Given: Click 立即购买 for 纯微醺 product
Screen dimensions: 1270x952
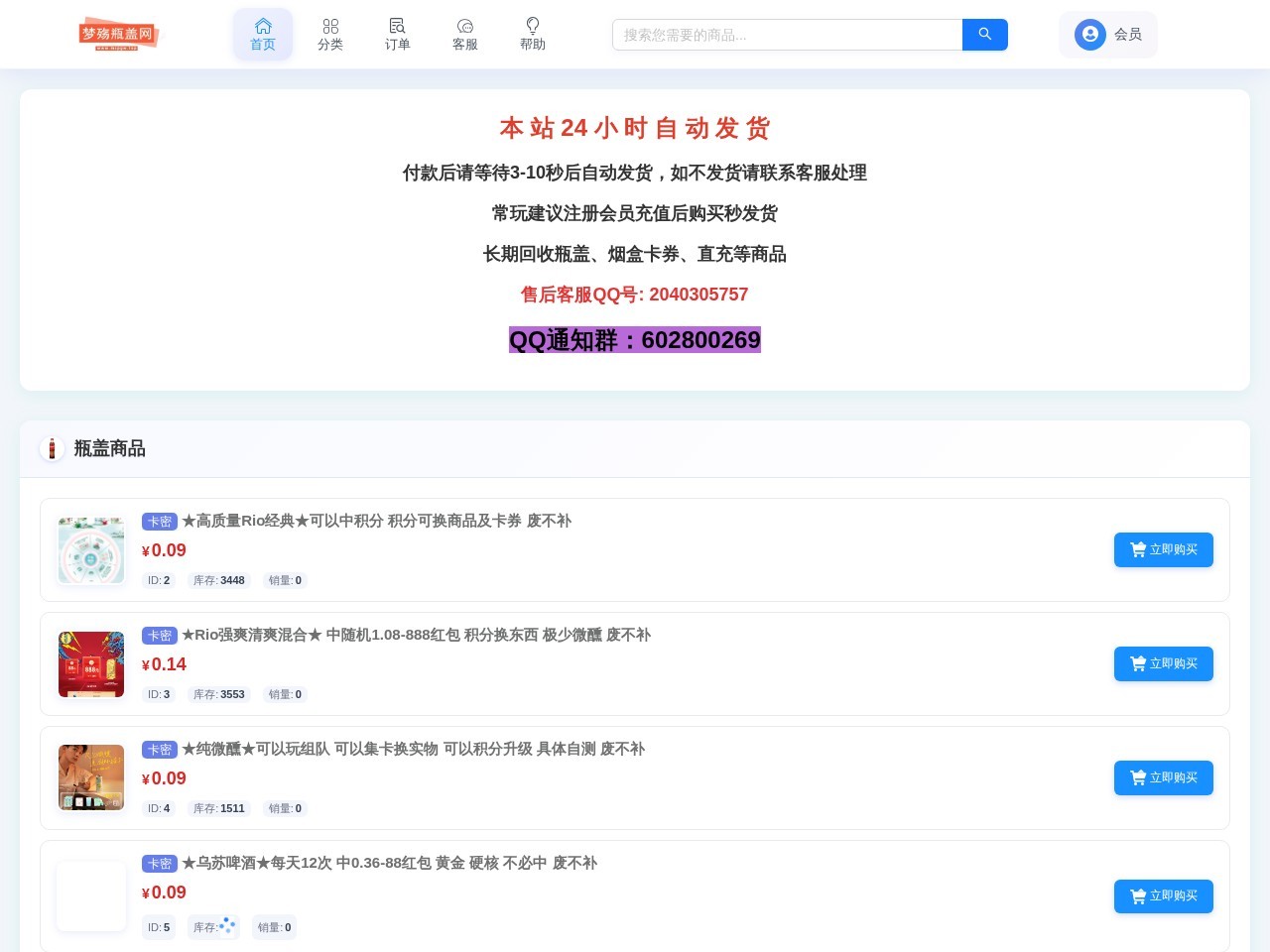Looking at the screenshot, I should [1164, 778].
